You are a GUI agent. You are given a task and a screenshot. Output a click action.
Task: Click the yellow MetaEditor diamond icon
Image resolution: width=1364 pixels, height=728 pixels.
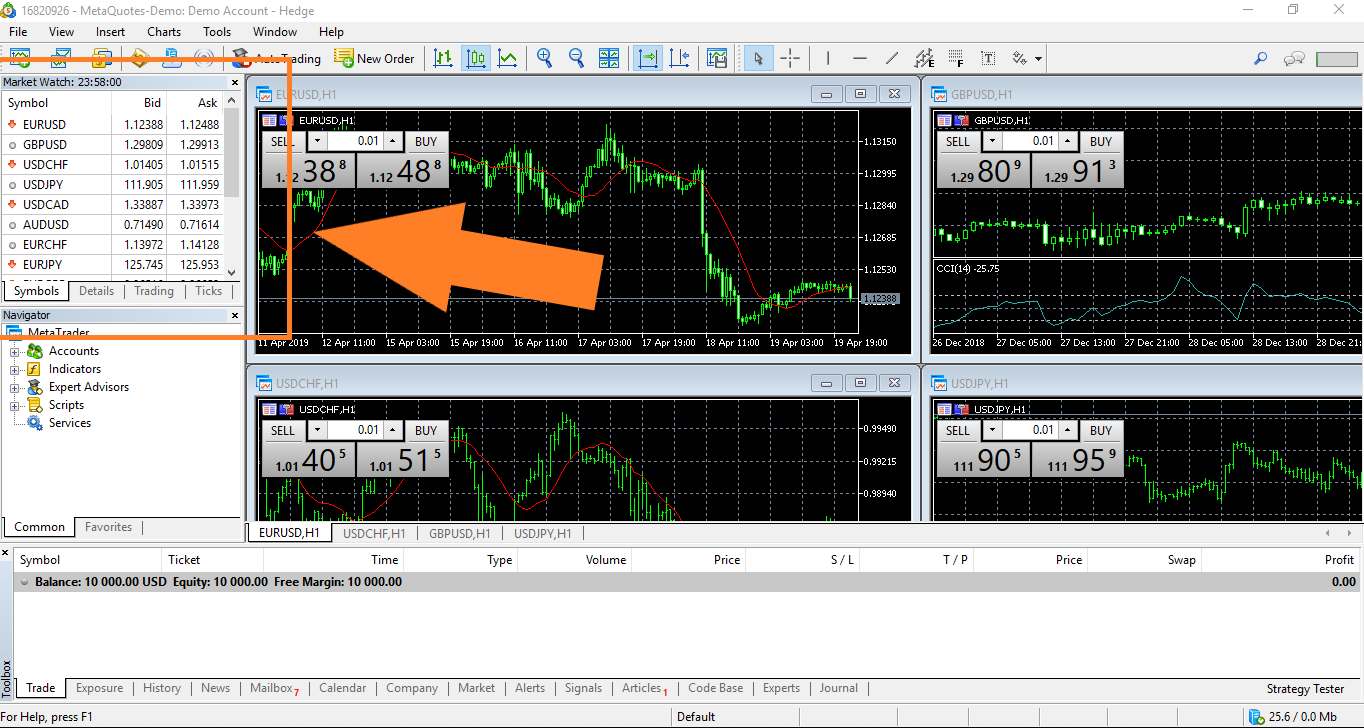(139, 58)
